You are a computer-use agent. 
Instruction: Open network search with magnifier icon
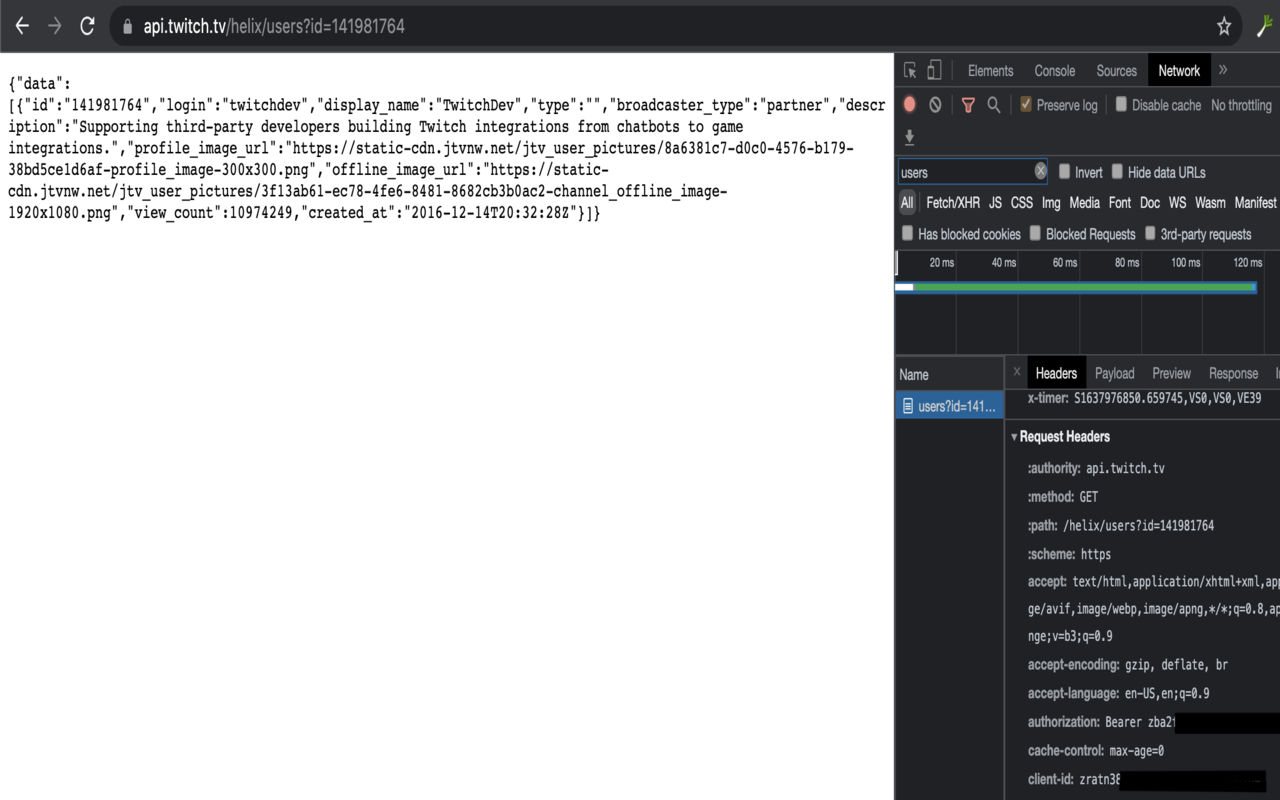994,104
